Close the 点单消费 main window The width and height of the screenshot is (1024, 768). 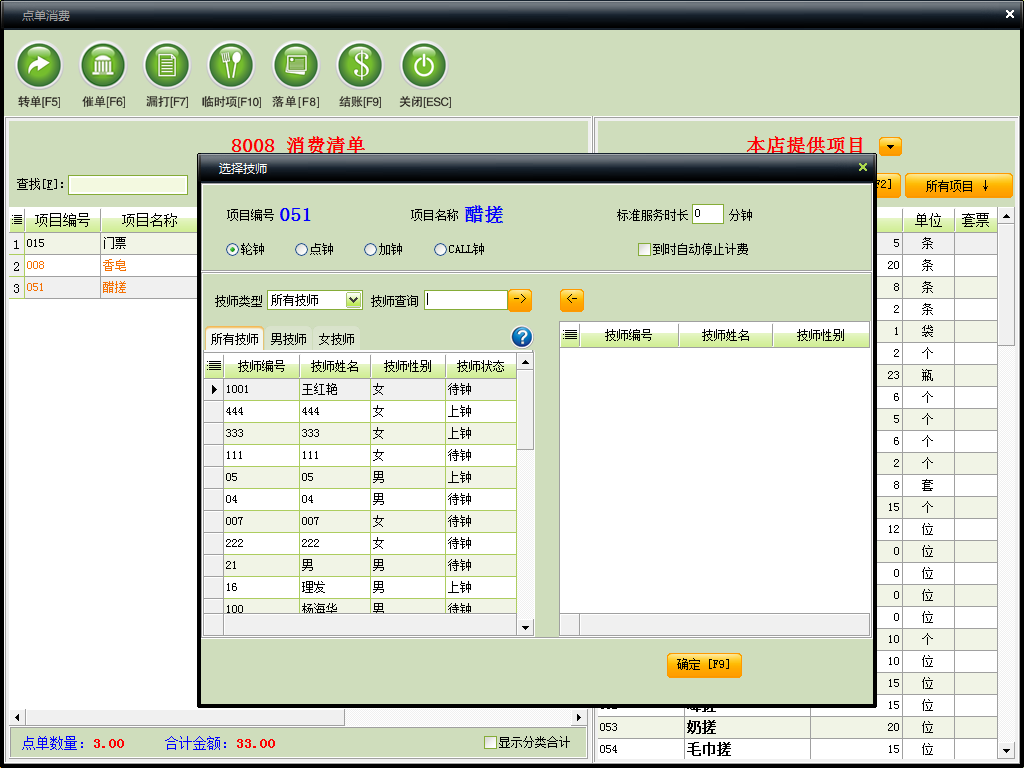click(1010, 14)
